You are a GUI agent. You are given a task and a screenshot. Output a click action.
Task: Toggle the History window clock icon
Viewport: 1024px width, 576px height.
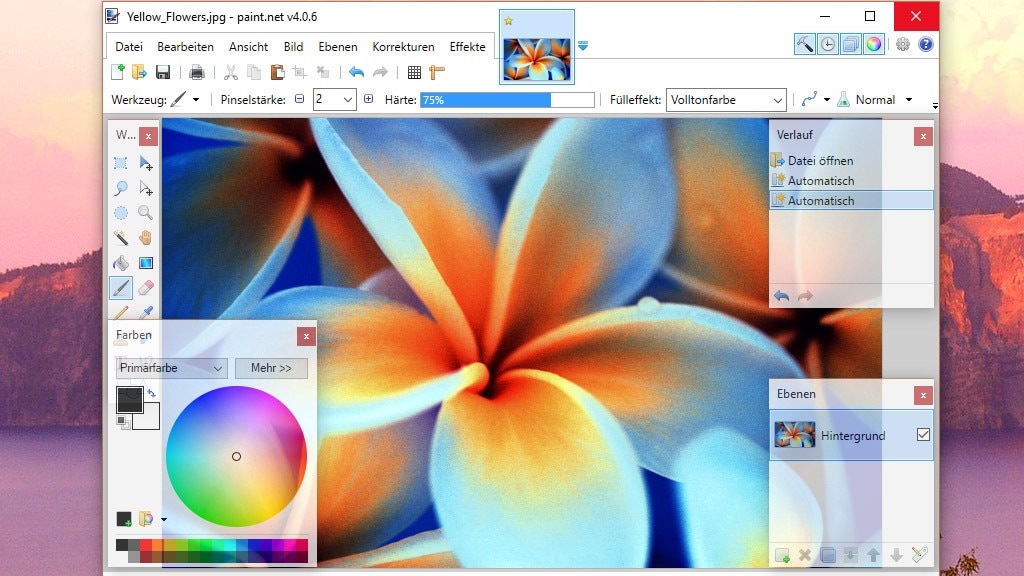(x=827, y=44)
